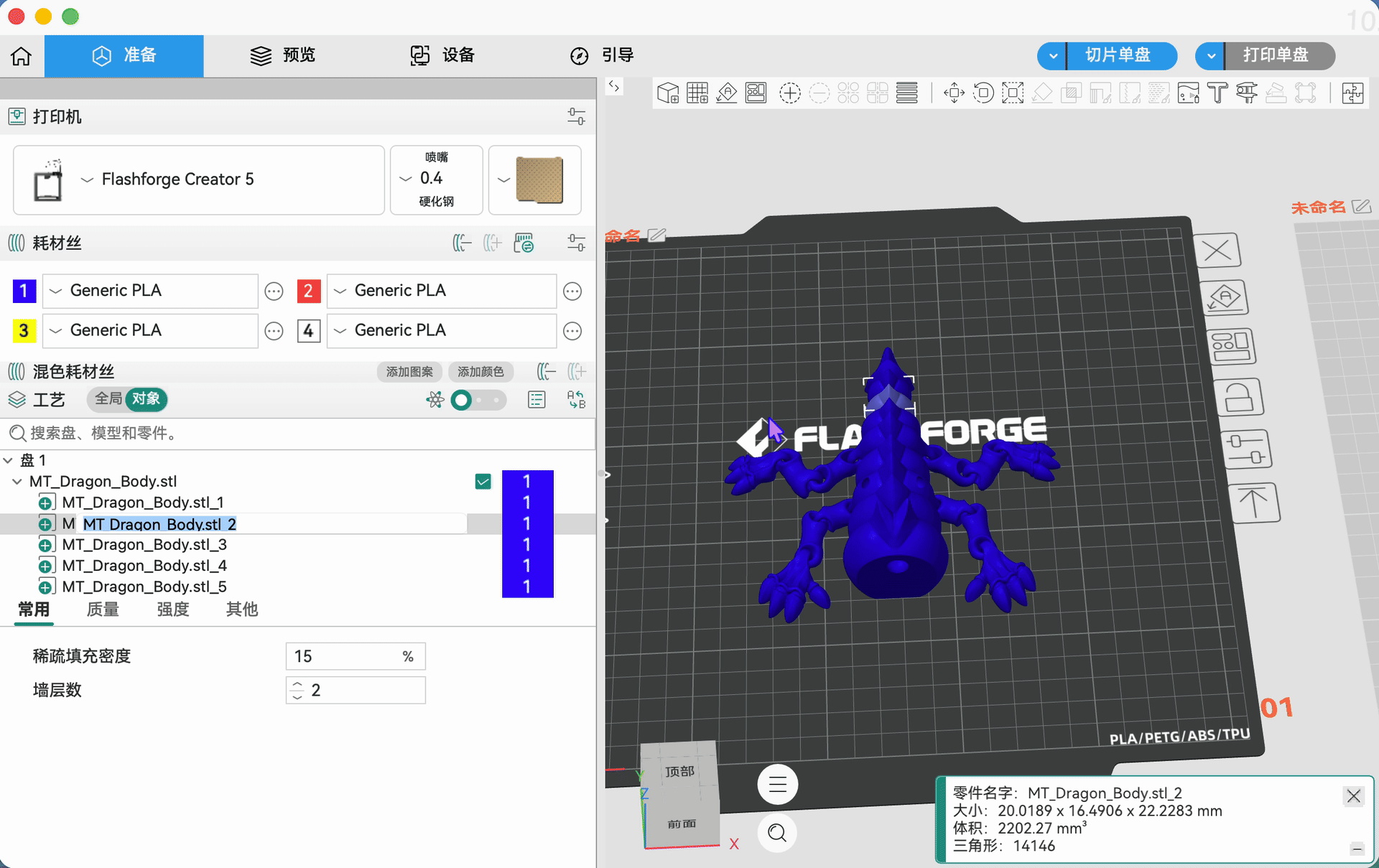
Task: Switch process scope to 全局
Action: pyautogui.click(x=108, y=398)
